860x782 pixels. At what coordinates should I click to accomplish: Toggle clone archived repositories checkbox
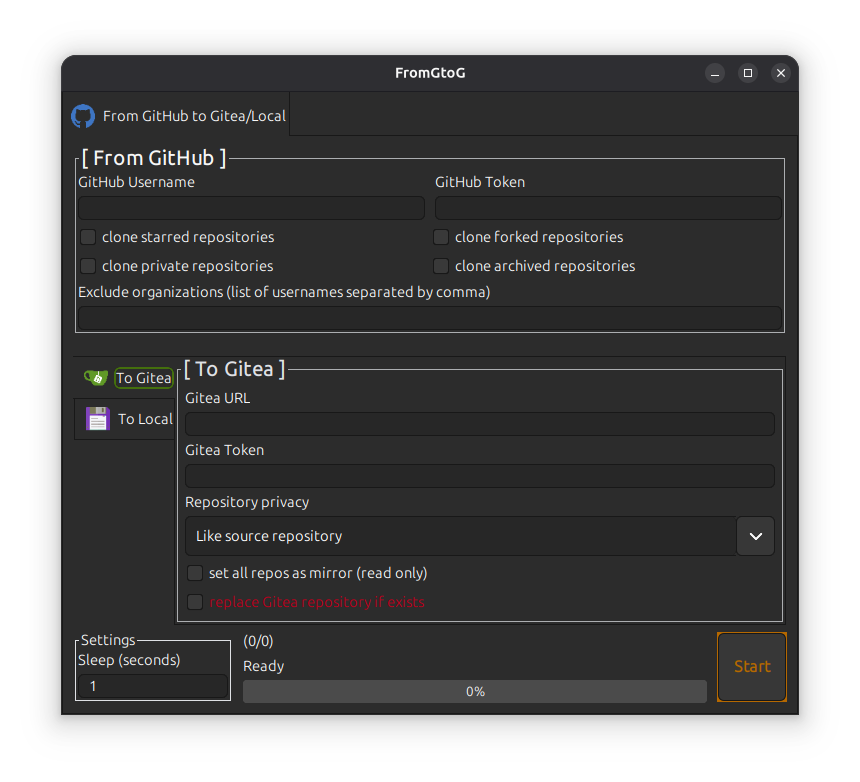click(441, 266)
